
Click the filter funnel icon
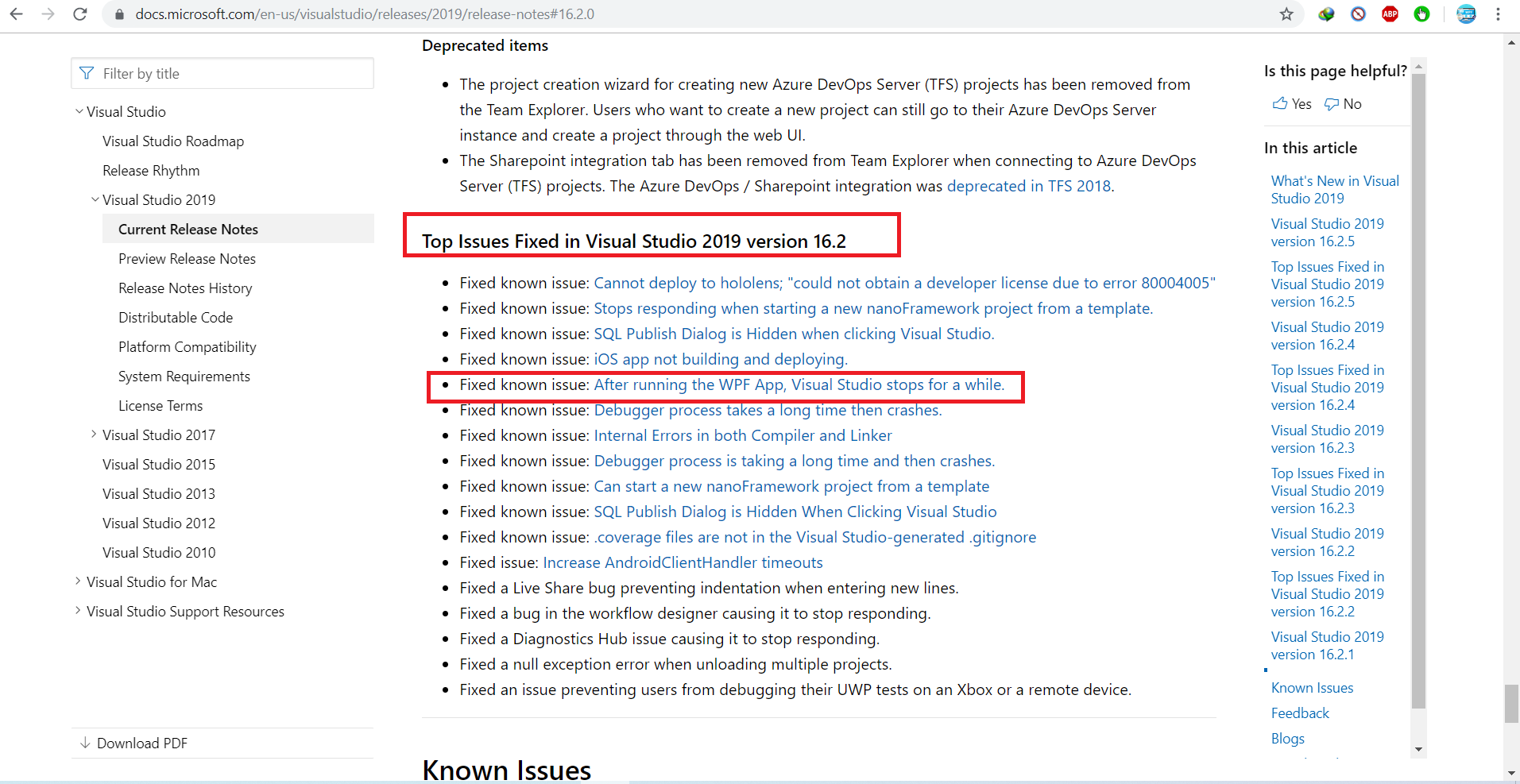click(x=87, y=73)
